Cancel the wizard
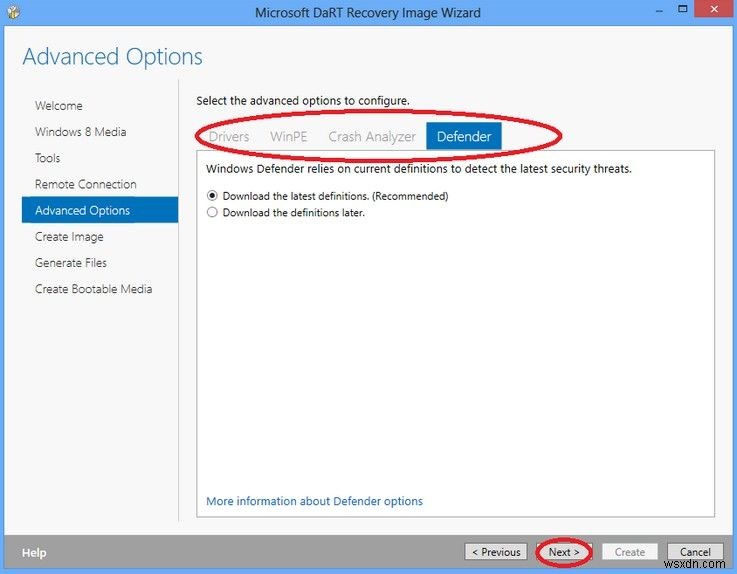Image resolution: width=737 pixels, height=574 pixels. click(x=695, y=552)
